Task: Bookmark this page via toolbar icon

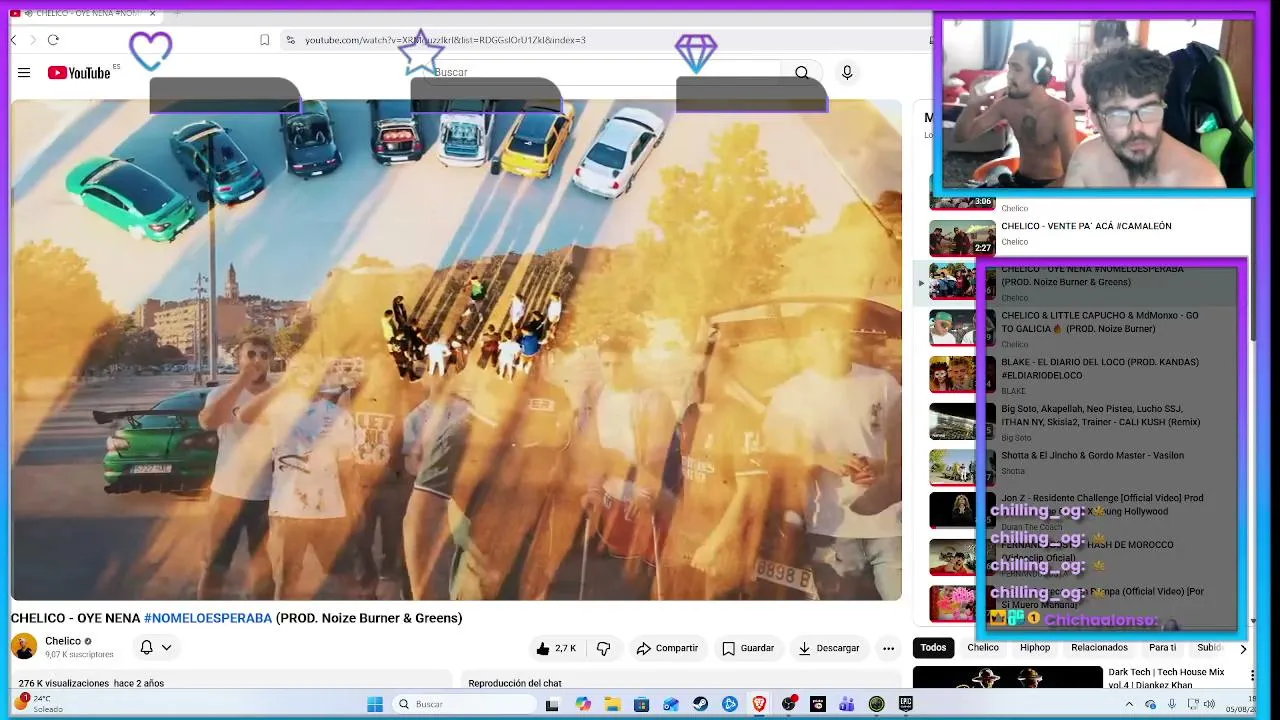Action: tap(264, 40)
